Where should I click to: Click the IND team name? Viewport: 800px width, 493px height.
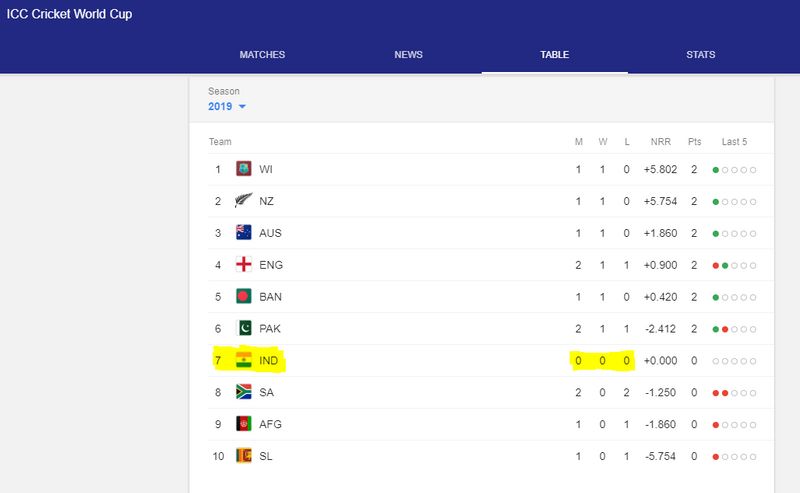268,360
